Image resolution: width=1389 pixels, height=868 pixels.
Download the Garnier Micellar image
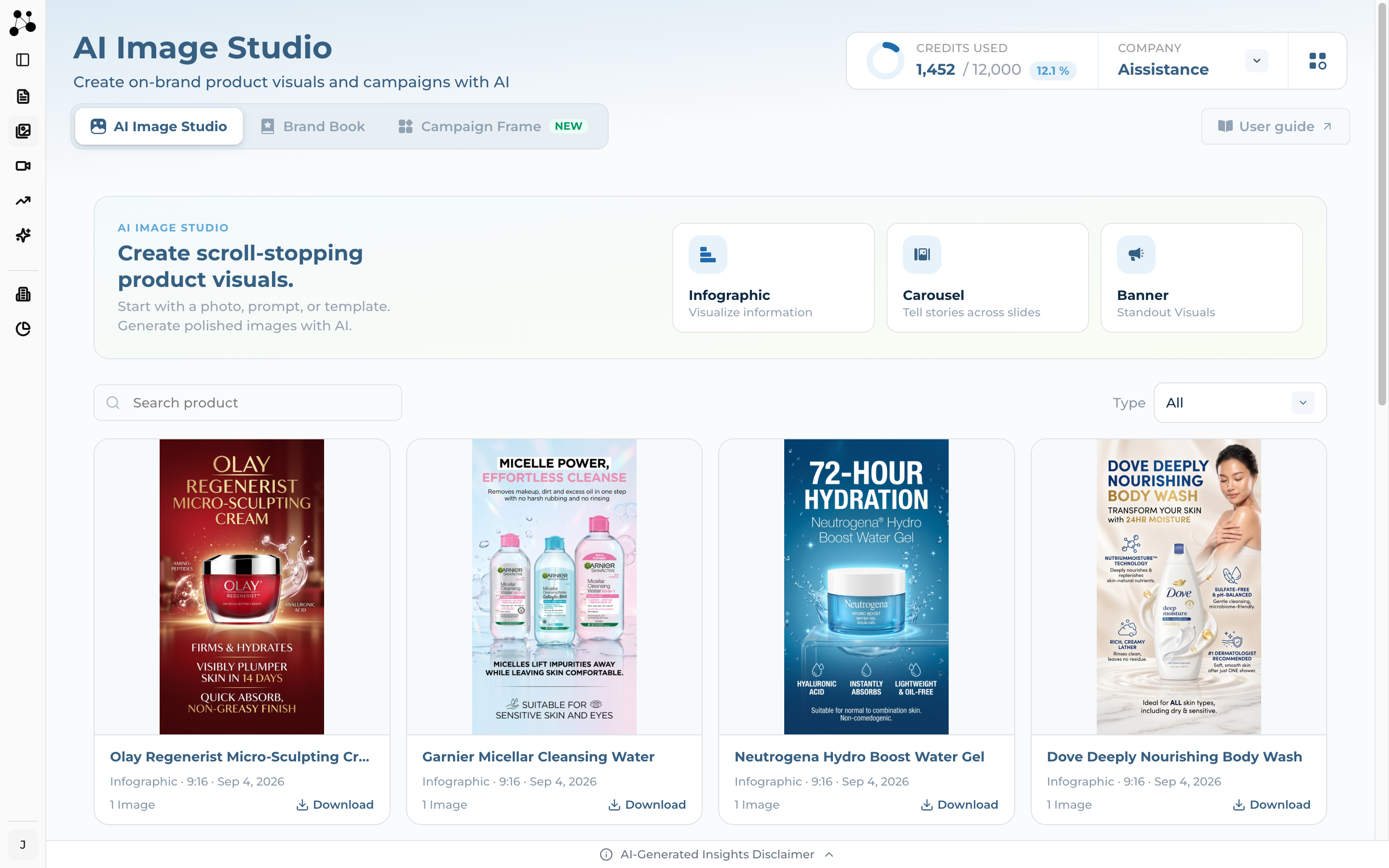click(x=647, y=805)
